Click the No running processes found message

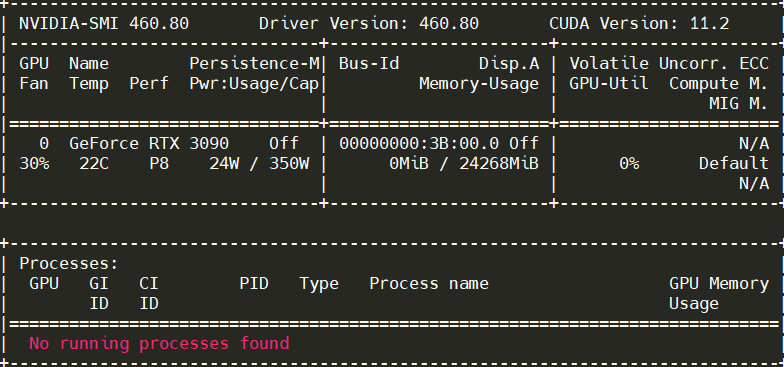click(x=159, y=344)
